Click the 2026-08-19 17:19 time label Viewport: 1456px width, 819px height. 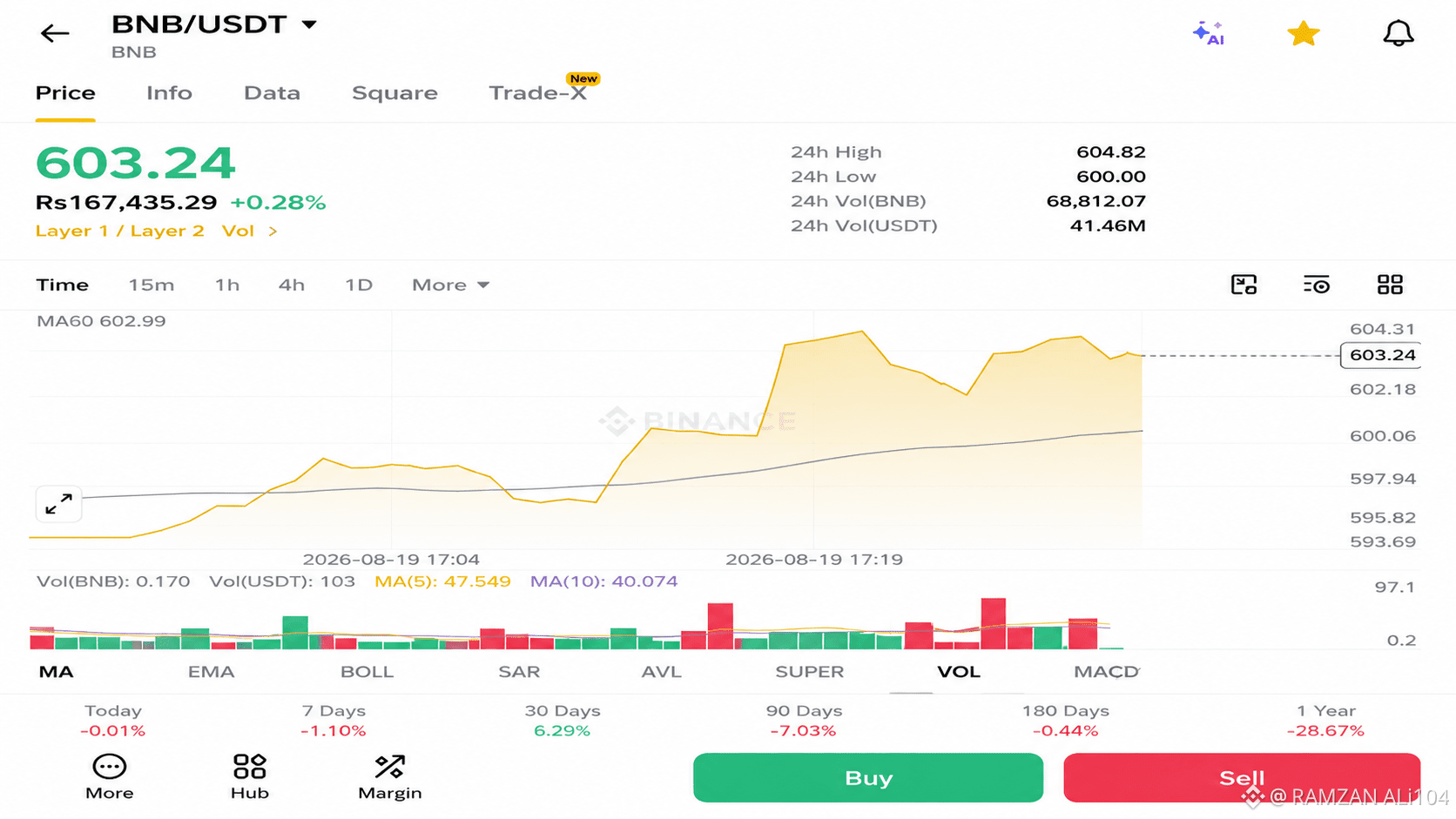[814, 560]
